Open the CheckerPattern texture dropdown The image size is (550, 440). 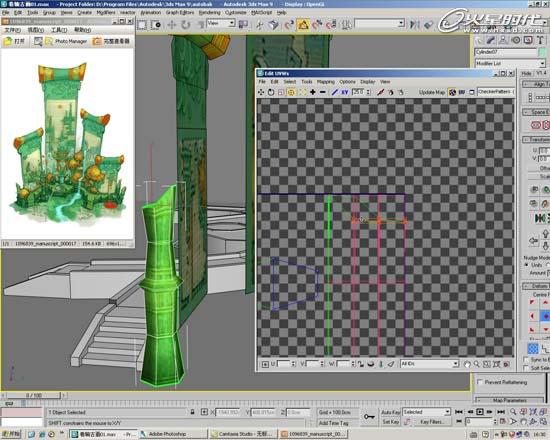point(496,92)
